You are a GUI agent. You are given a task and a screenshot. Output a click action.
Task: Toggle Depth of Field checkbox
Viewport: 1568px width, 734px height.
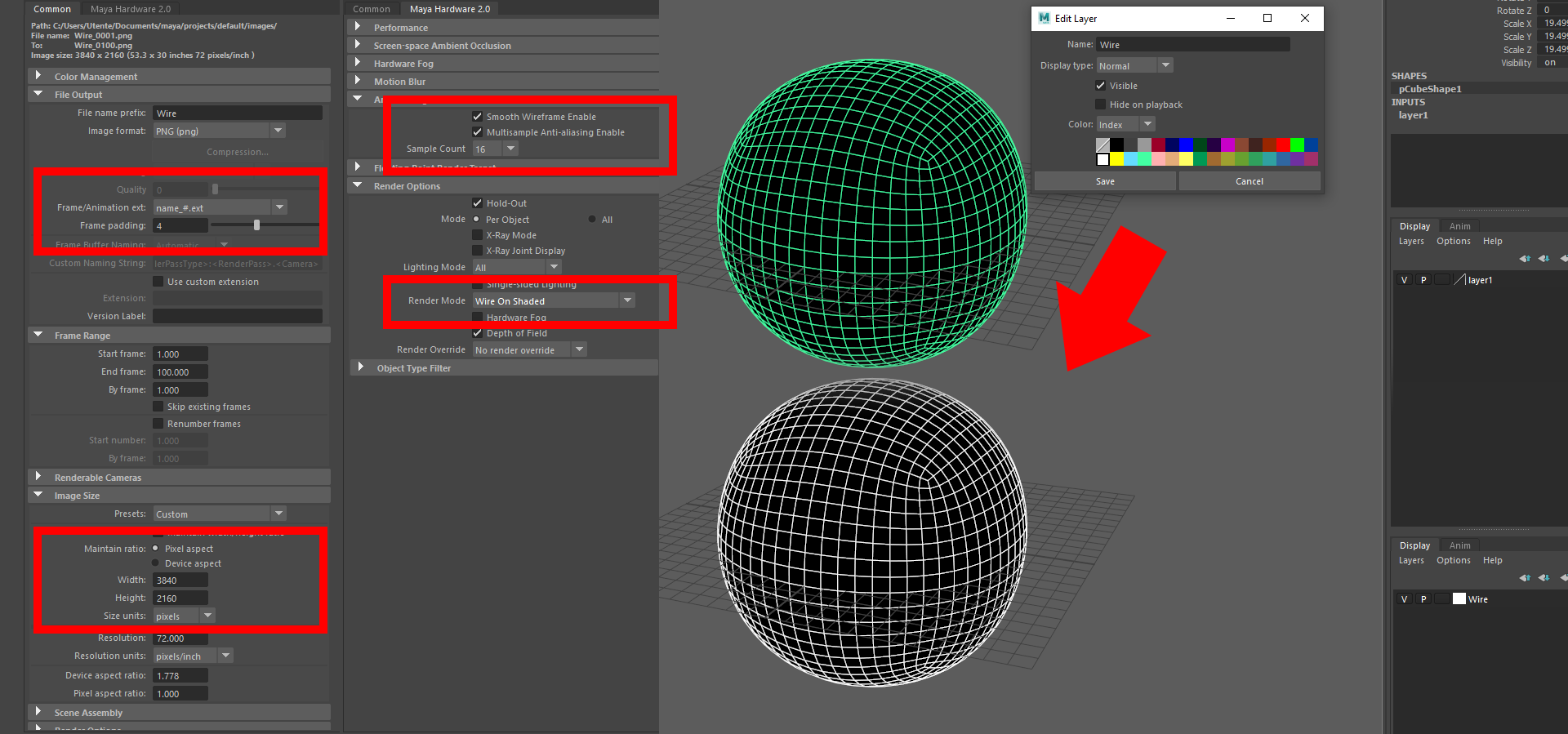tap(478, 333)
